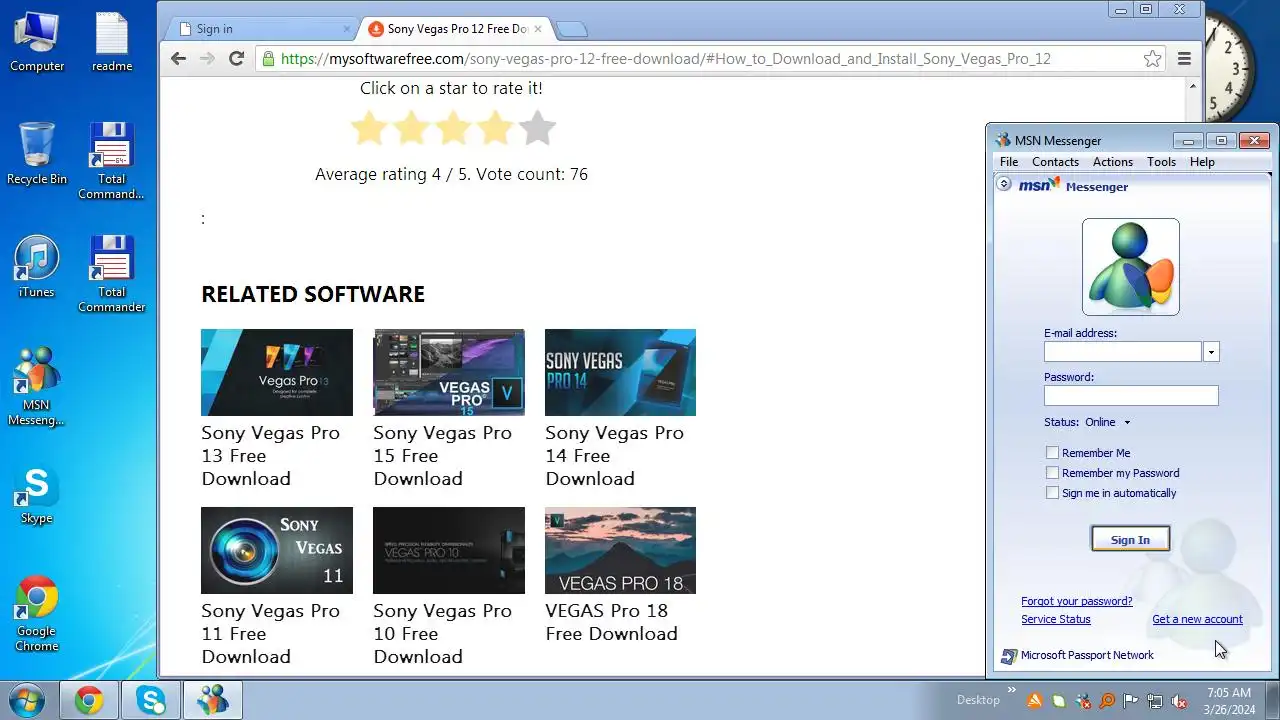Click the MSN Messenger tray icon
The height and width of the screenshot is (720, 1280).
pos(1083,701)
